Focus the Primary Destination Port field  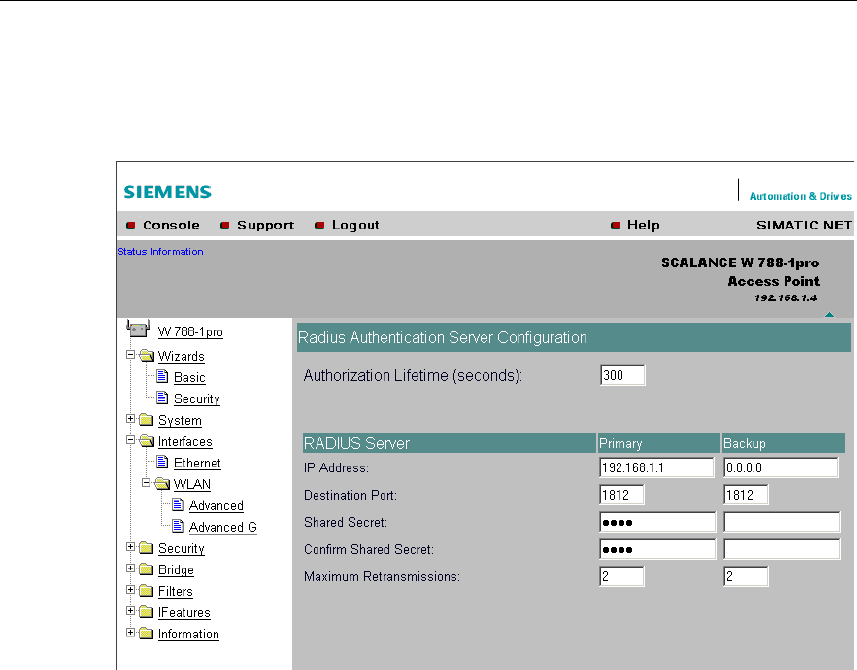point(622,495)
